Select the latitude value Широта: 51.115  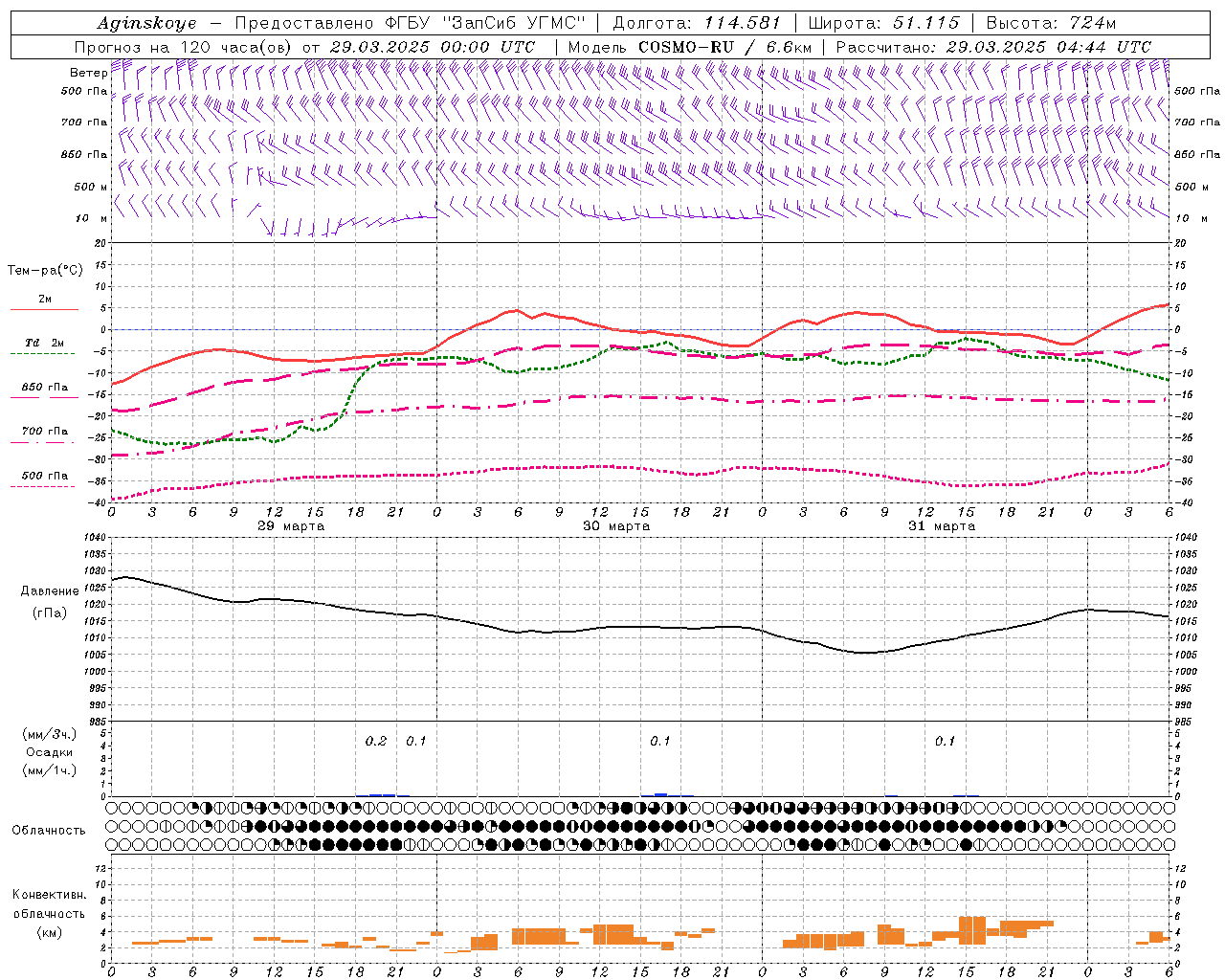[884, 23]
